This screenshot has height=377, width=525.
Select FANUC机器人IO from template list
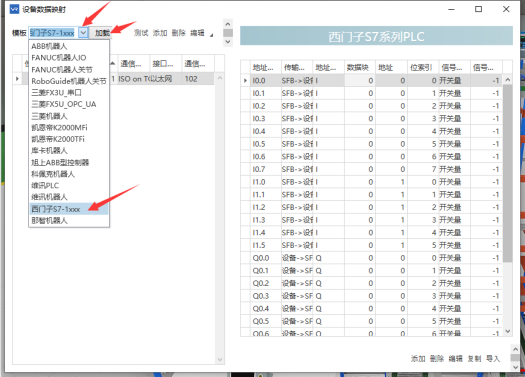point(59,58)
